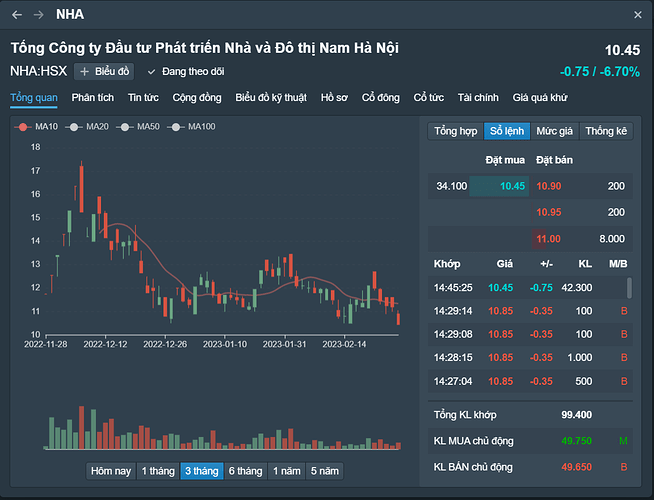Select the '1 năm' chart range
654x500 pixels.
[286, 471]
